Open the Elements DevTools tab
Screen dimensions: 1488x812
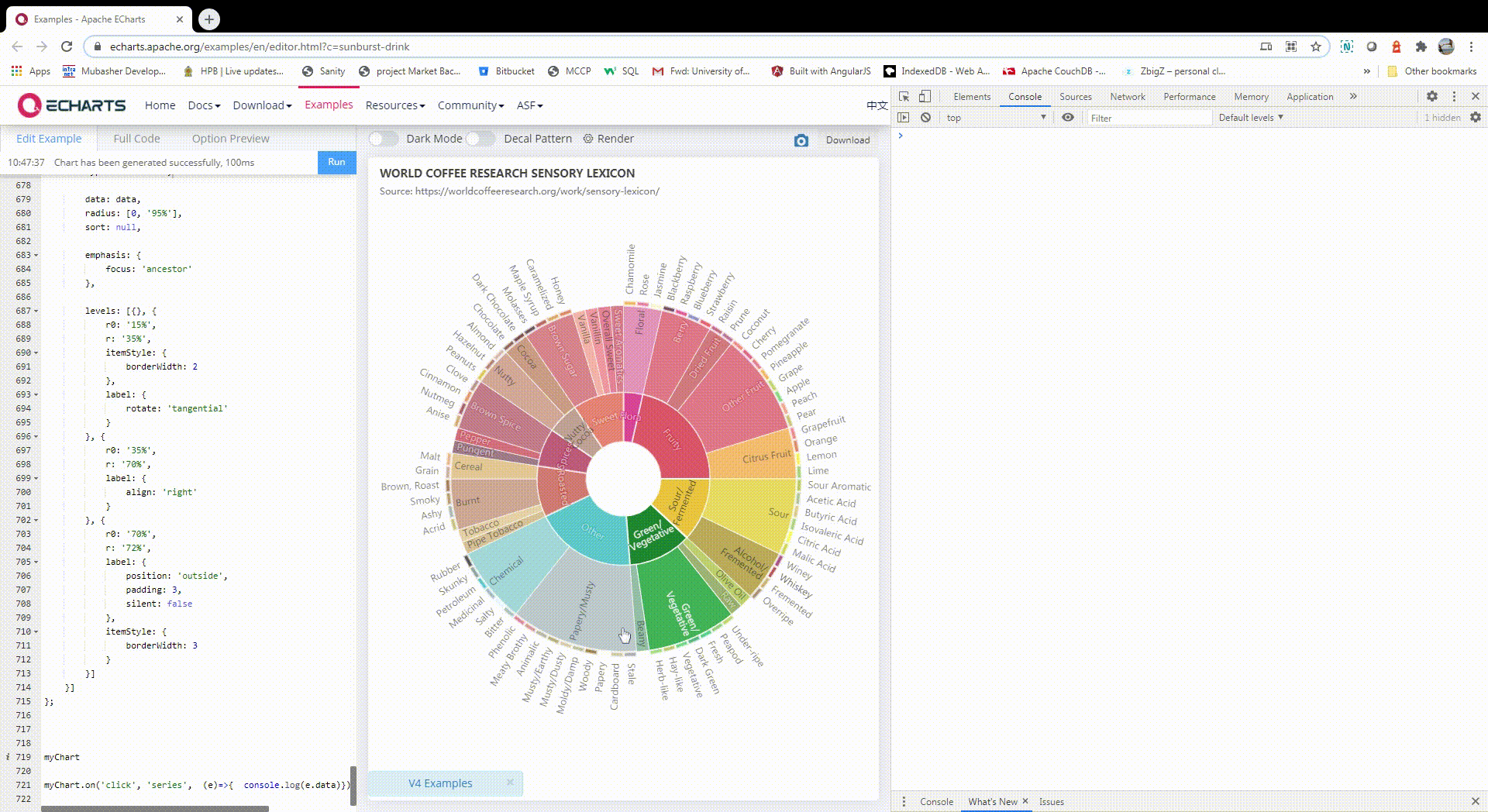[972, 96]
